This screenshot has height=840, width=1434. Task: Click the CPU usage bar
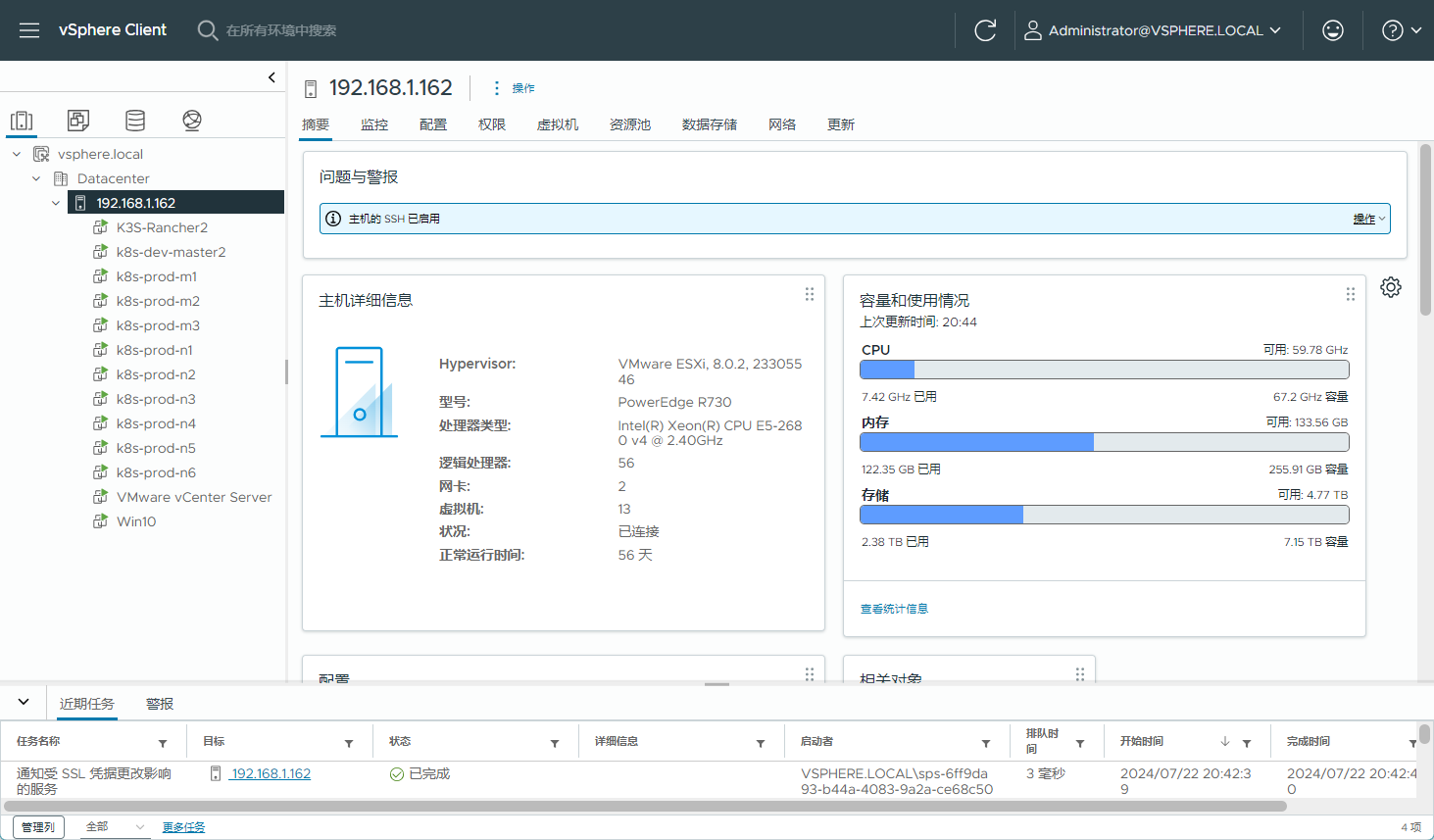(1104, 370)
